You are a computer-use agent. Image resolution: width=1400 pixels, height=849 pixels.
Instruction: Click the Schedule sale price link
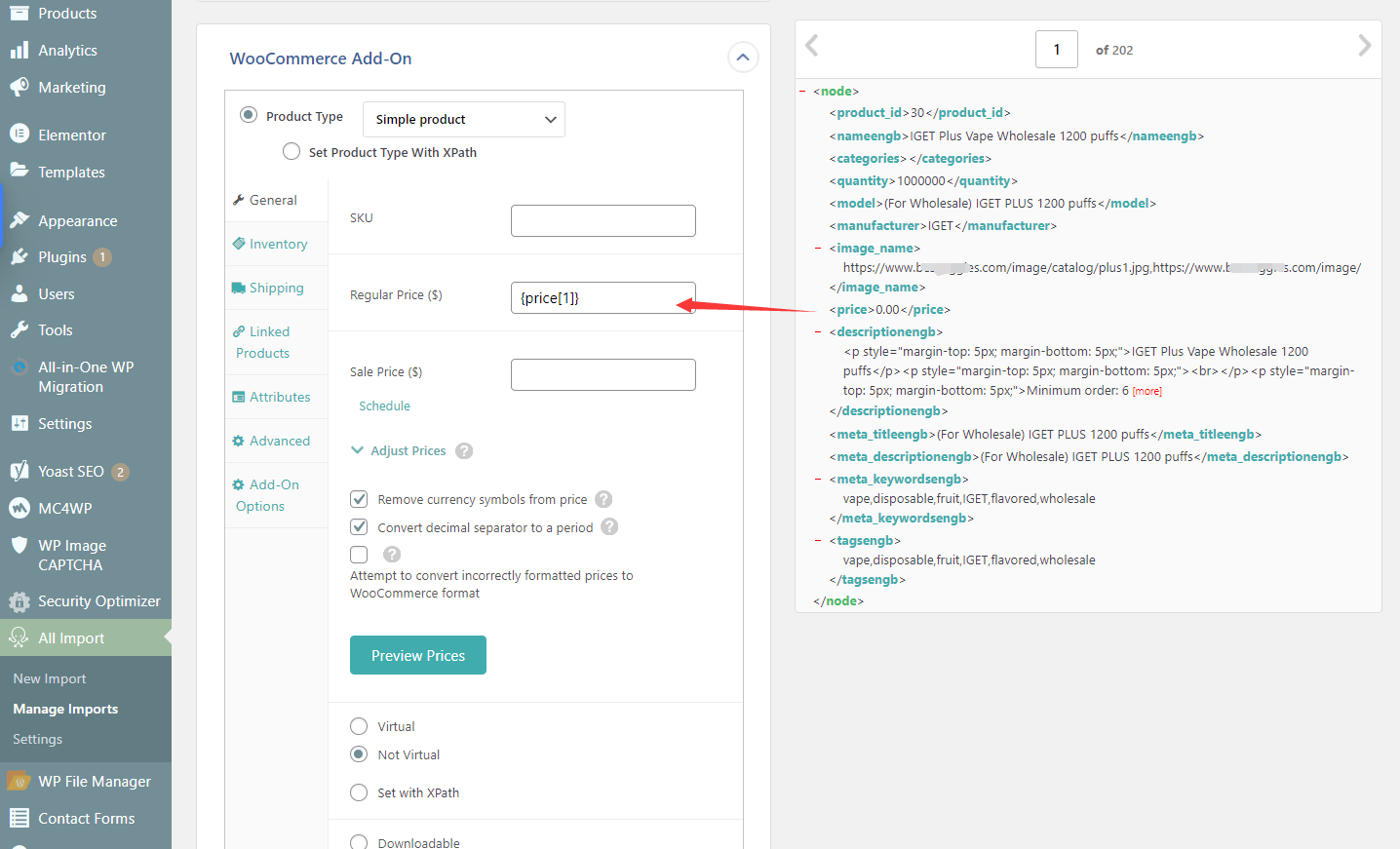pyautogui.click(x=384, y=405)
